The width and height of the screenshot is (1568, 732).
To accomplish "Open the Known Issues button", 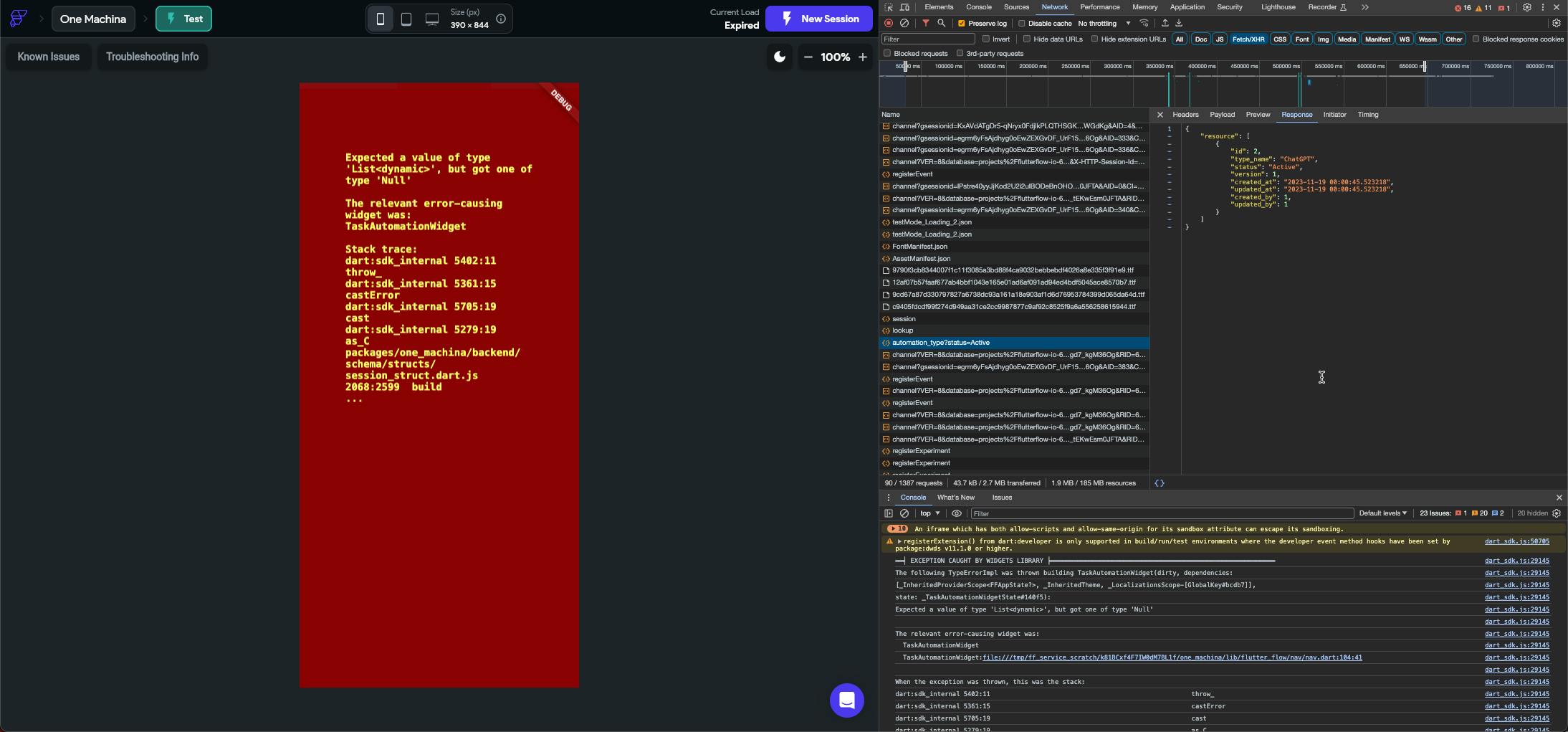I will pos(49,57).
